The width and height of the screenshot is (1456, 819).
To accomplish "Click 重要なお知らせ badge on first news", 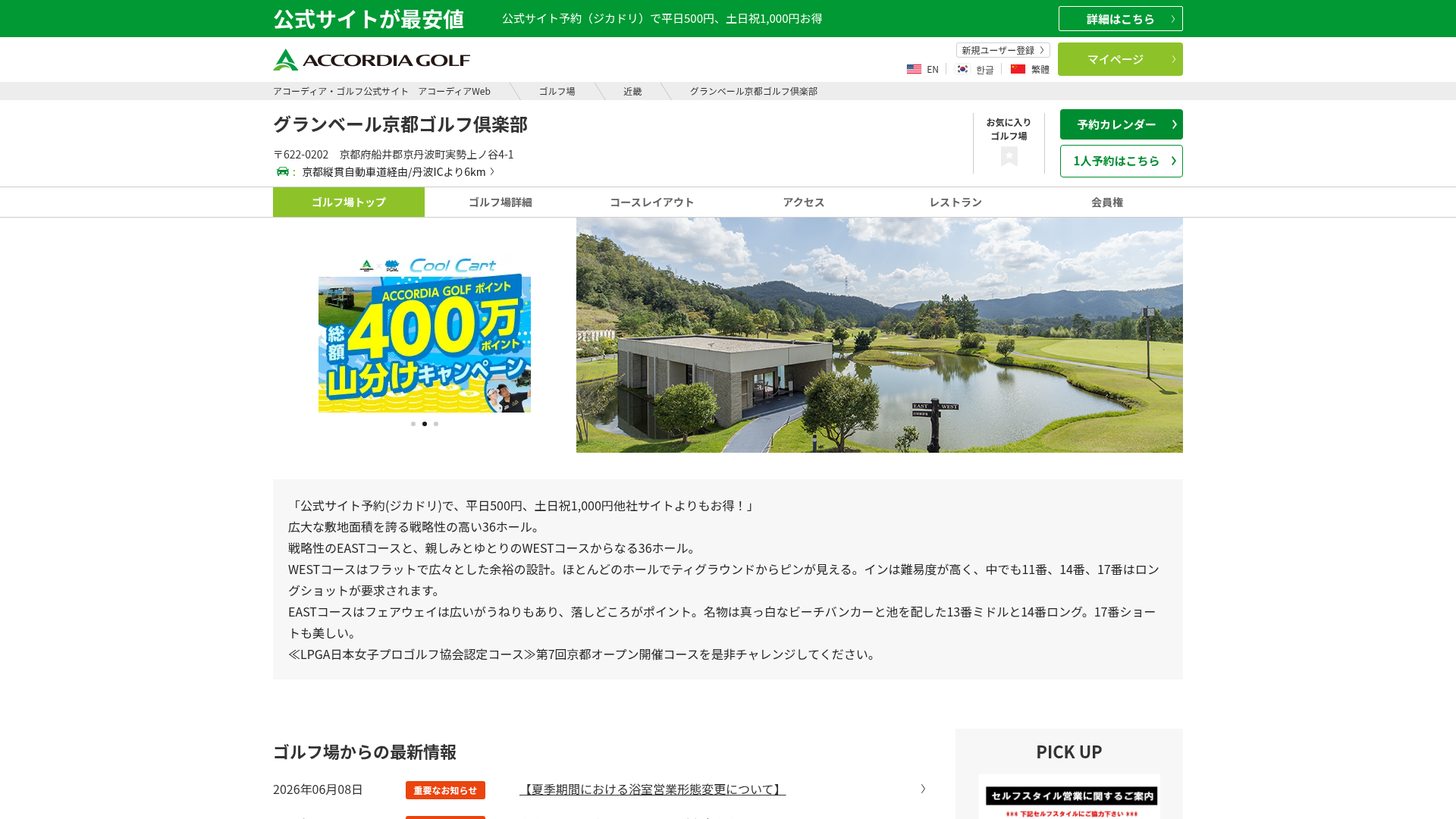I will pos(445,790).
